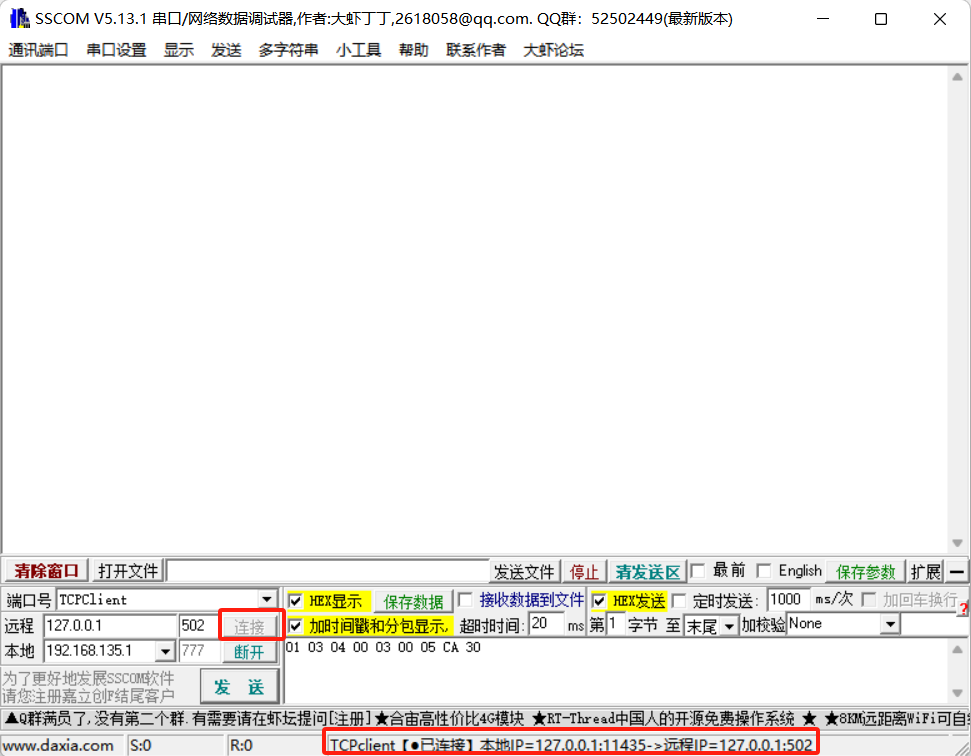Click the local port field 777
The width and height of the screenshot is (971, 756).
coord(199,651)
